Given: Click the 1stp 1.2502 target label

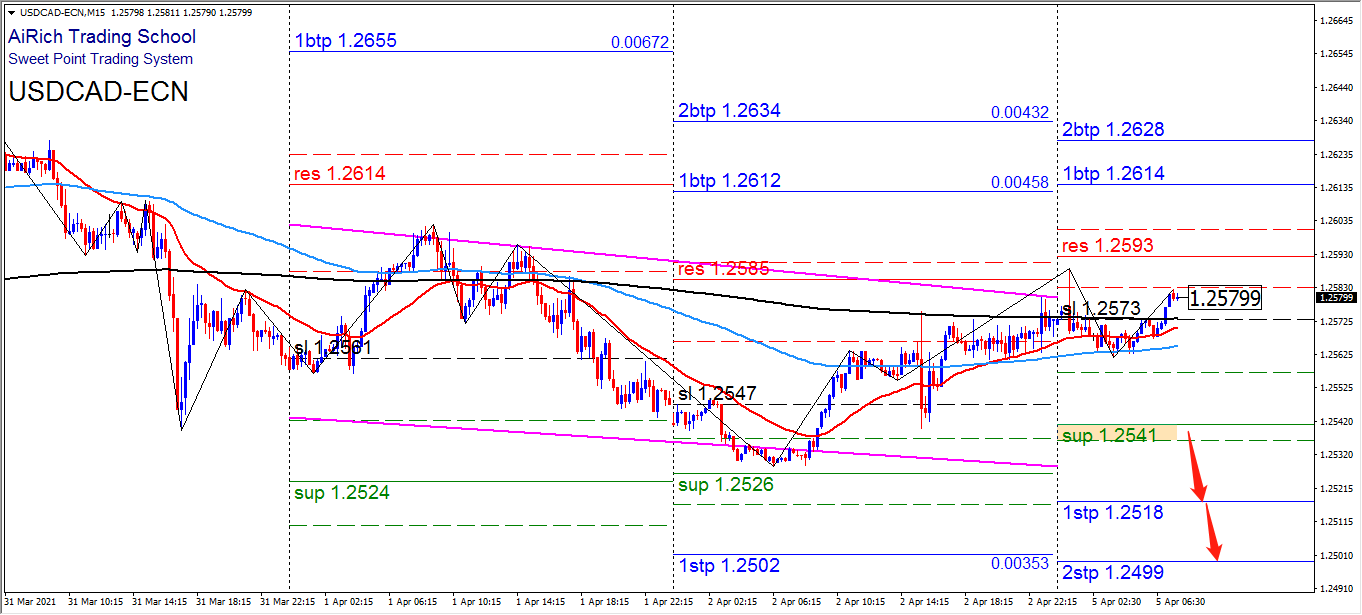Looking at the screenshot, I should 729,564.
